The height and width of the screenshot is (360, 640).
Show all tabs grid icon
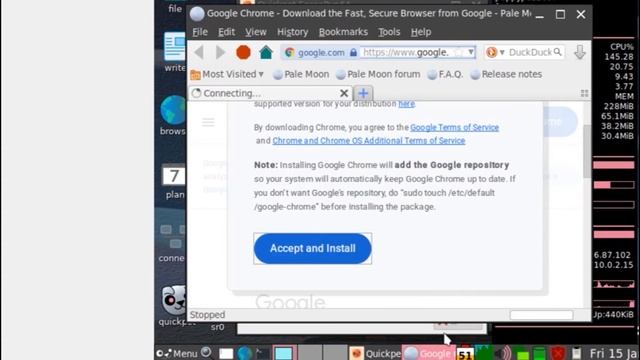[x=584, y=93]
